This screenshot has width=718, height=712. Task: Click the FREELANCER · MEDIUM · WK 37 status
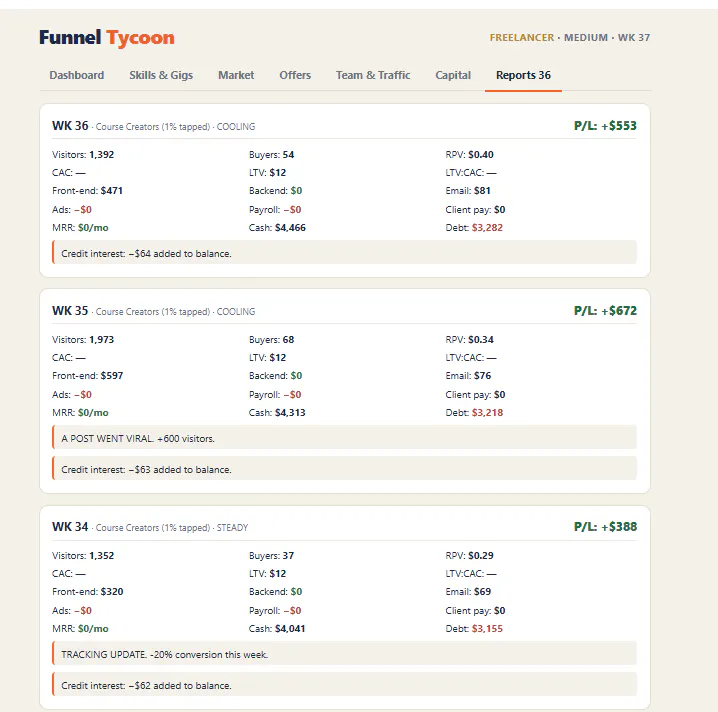click(570, 38)
